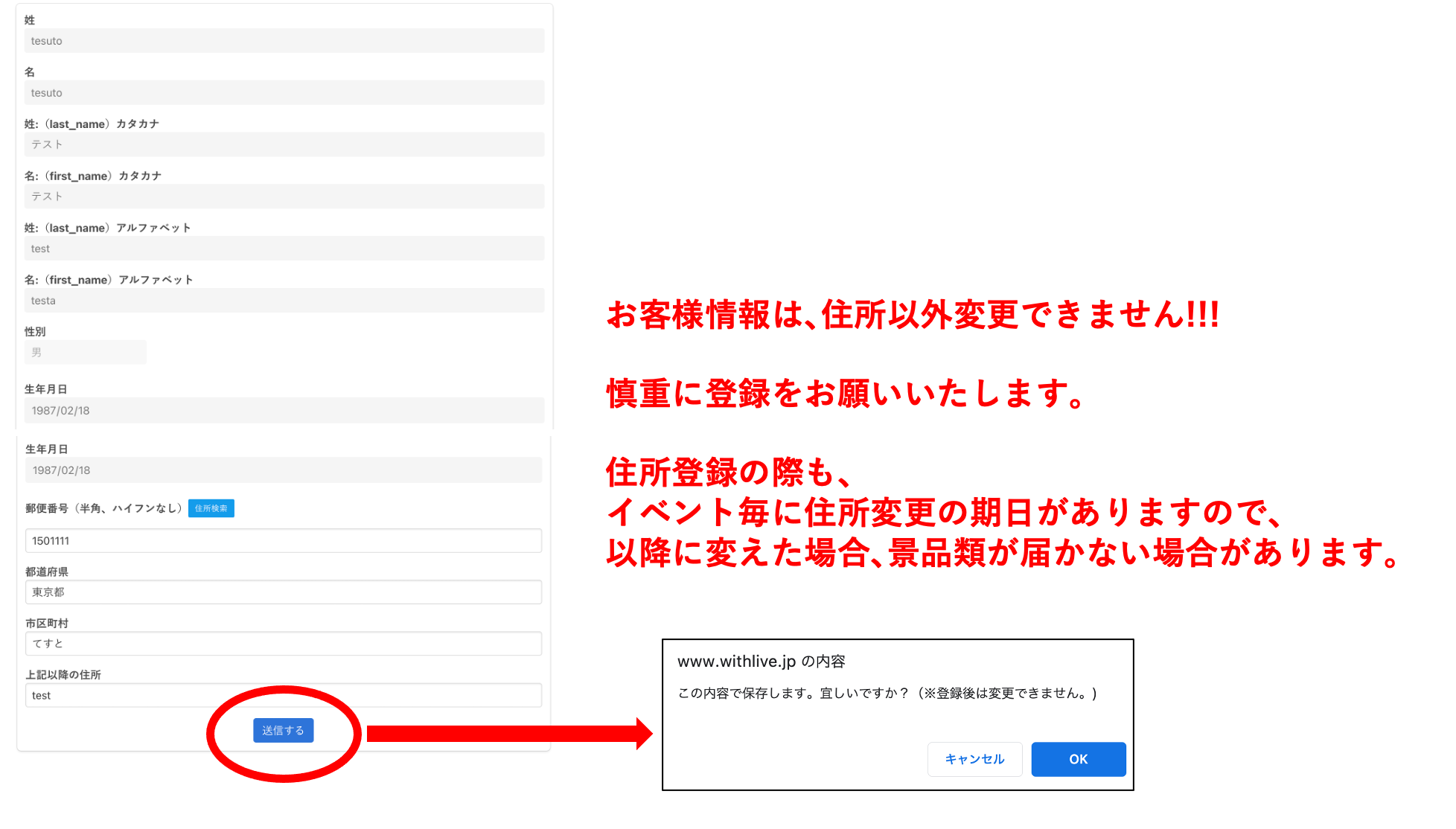Image resolution: width=1456 pixels, height=829 pixels.
Task: Click the red 慎重に登録をお願いいたします text
Action: [x=846, y=393]
